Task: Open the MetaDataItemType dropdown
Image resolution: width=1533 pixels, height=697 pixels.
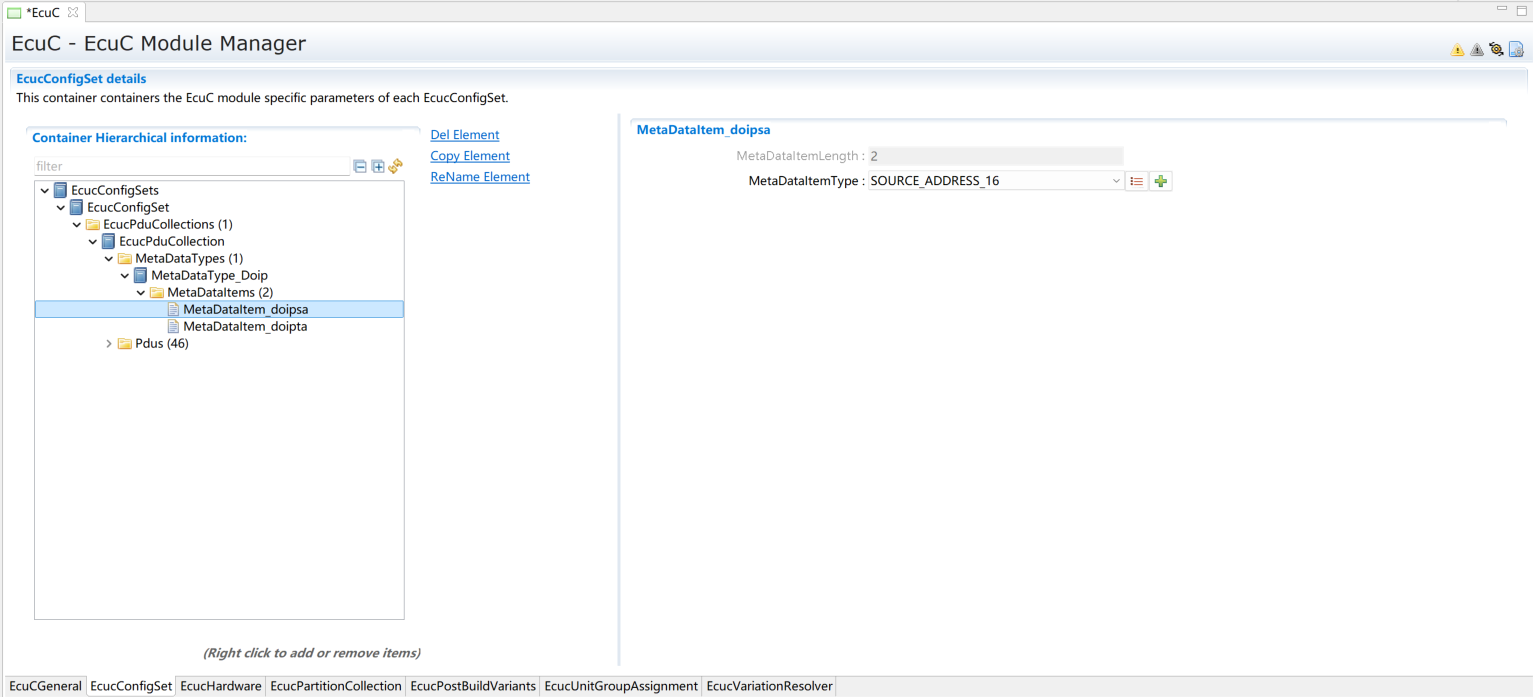Action: point(1116,181)
